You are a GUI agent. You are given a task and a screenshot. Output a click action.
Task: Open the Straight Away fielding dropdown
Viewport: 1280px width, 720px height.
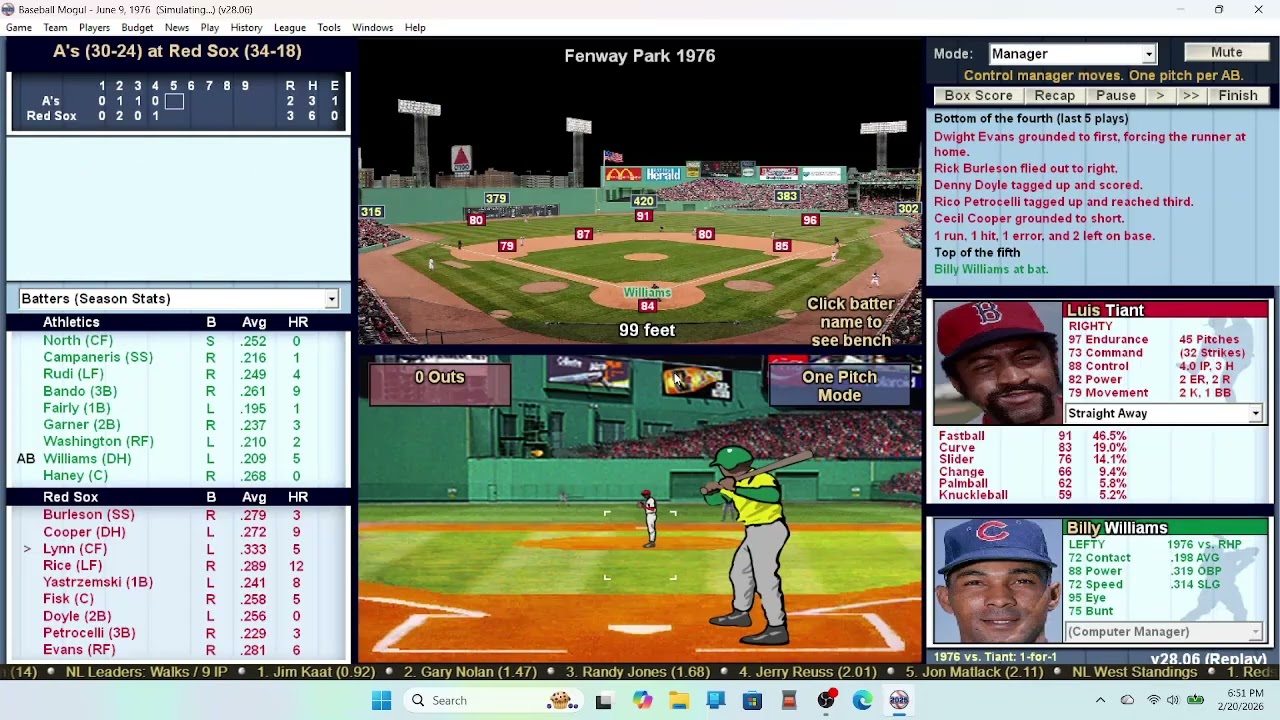[x=1256, y=414]
